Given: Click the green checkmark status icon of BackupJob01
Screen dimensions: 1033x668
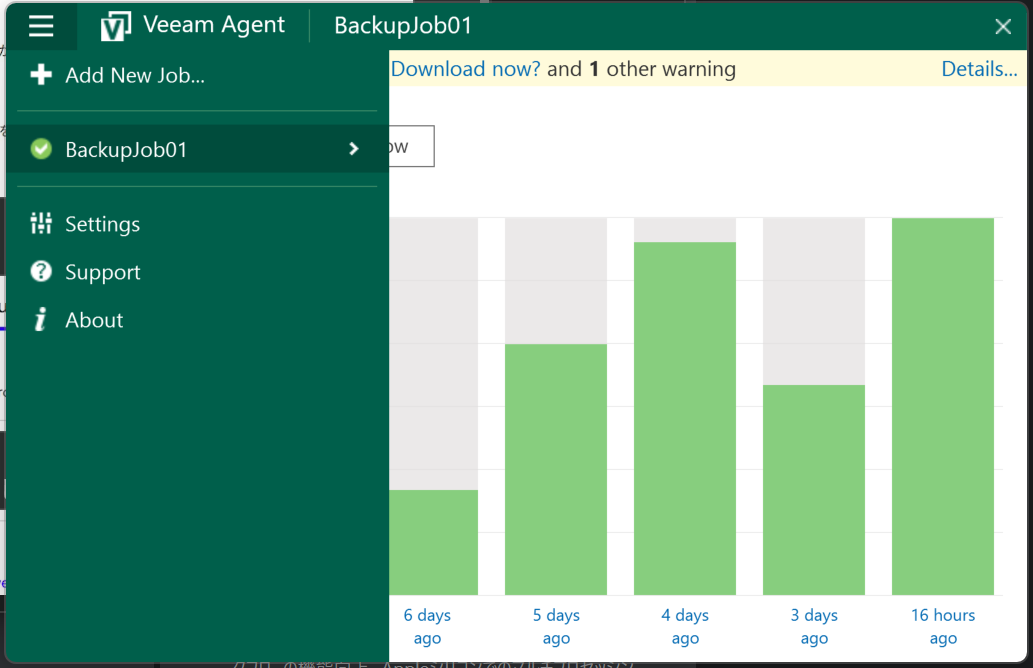Looking at the screenshot, I should pos(41,149).
